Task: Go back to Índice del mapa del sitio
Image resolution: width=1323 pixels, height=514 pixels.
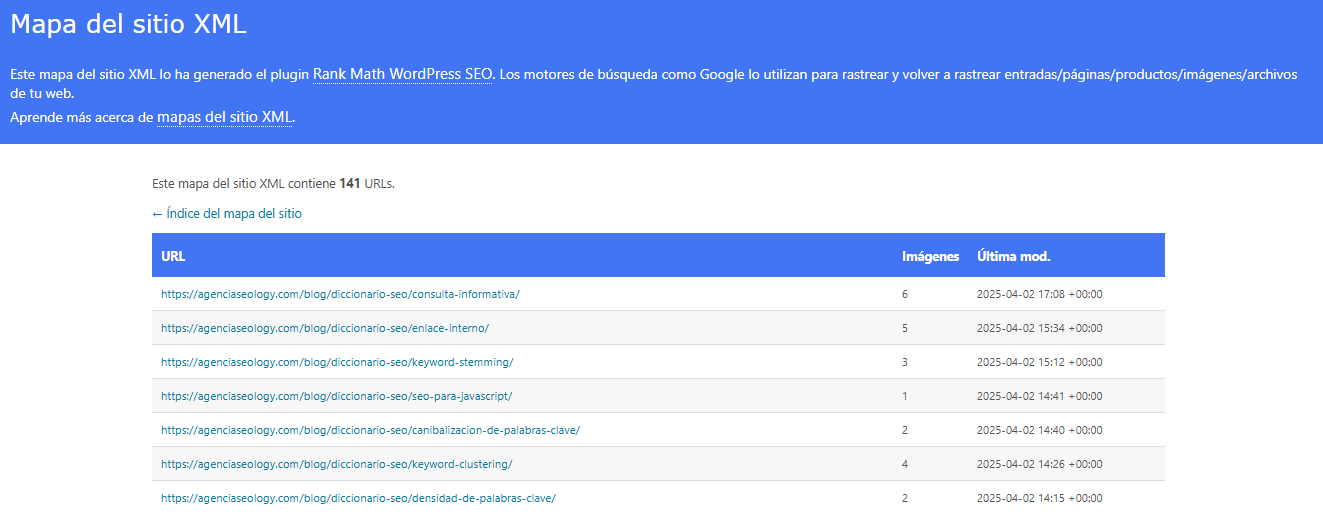Action: (227, 214)
